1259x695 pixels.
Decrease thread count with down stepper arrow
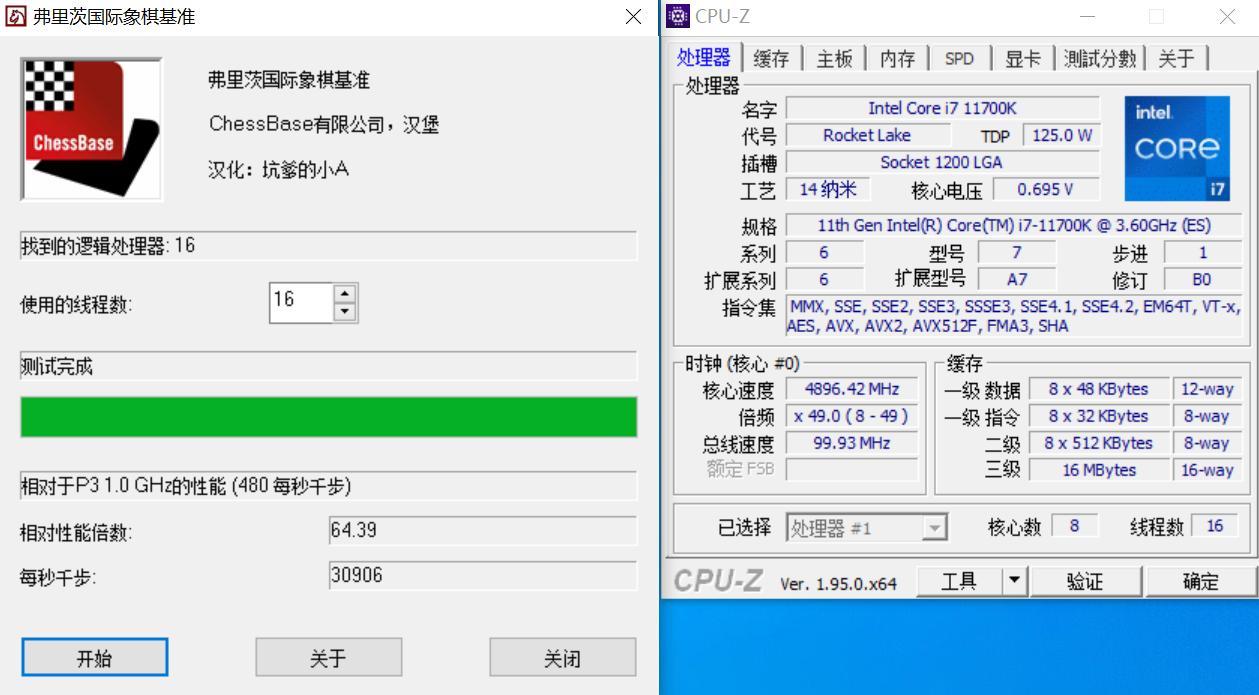[x=346, y=309]
